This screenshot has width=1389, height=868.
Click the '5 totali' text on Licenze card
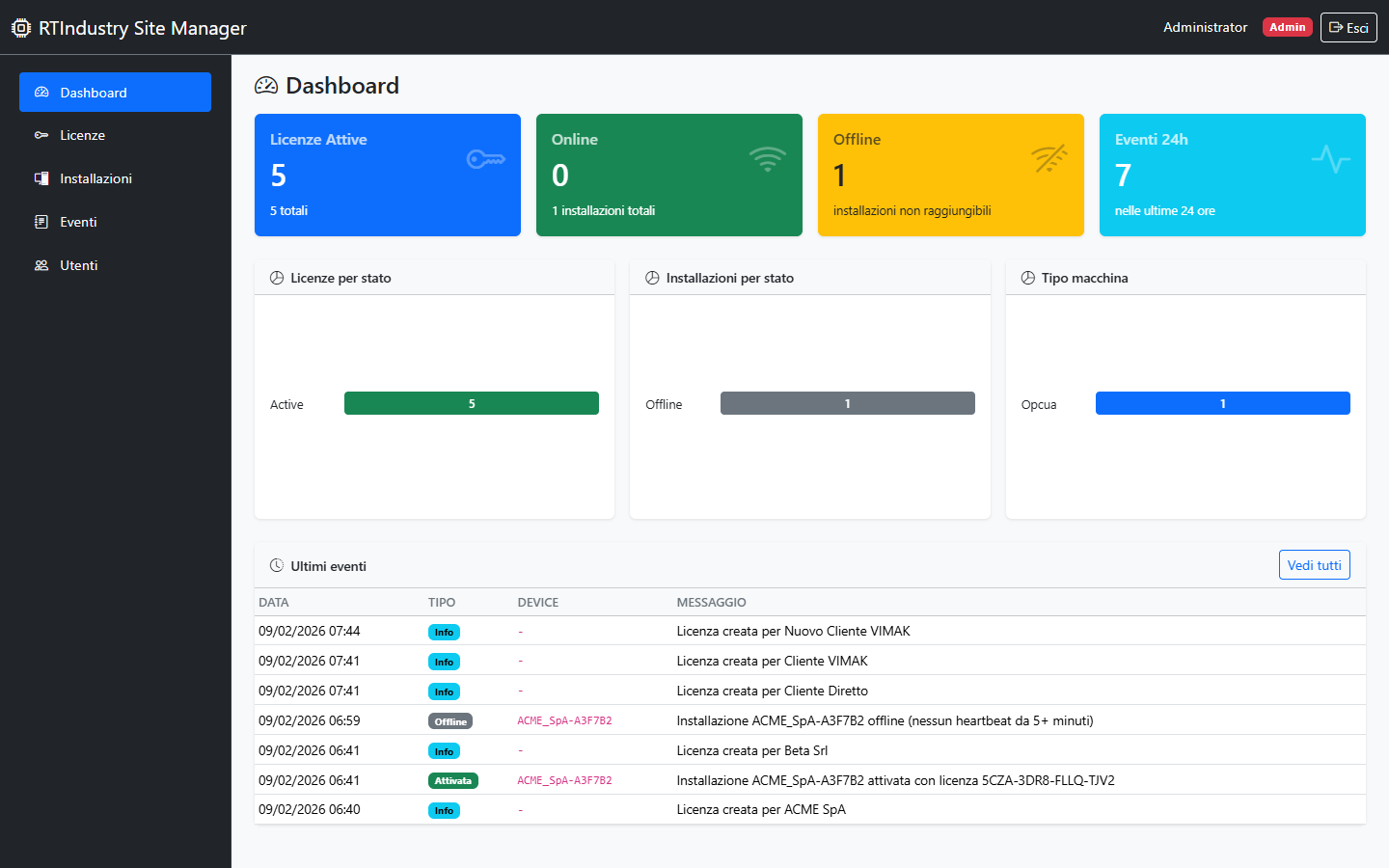[289, 210]
